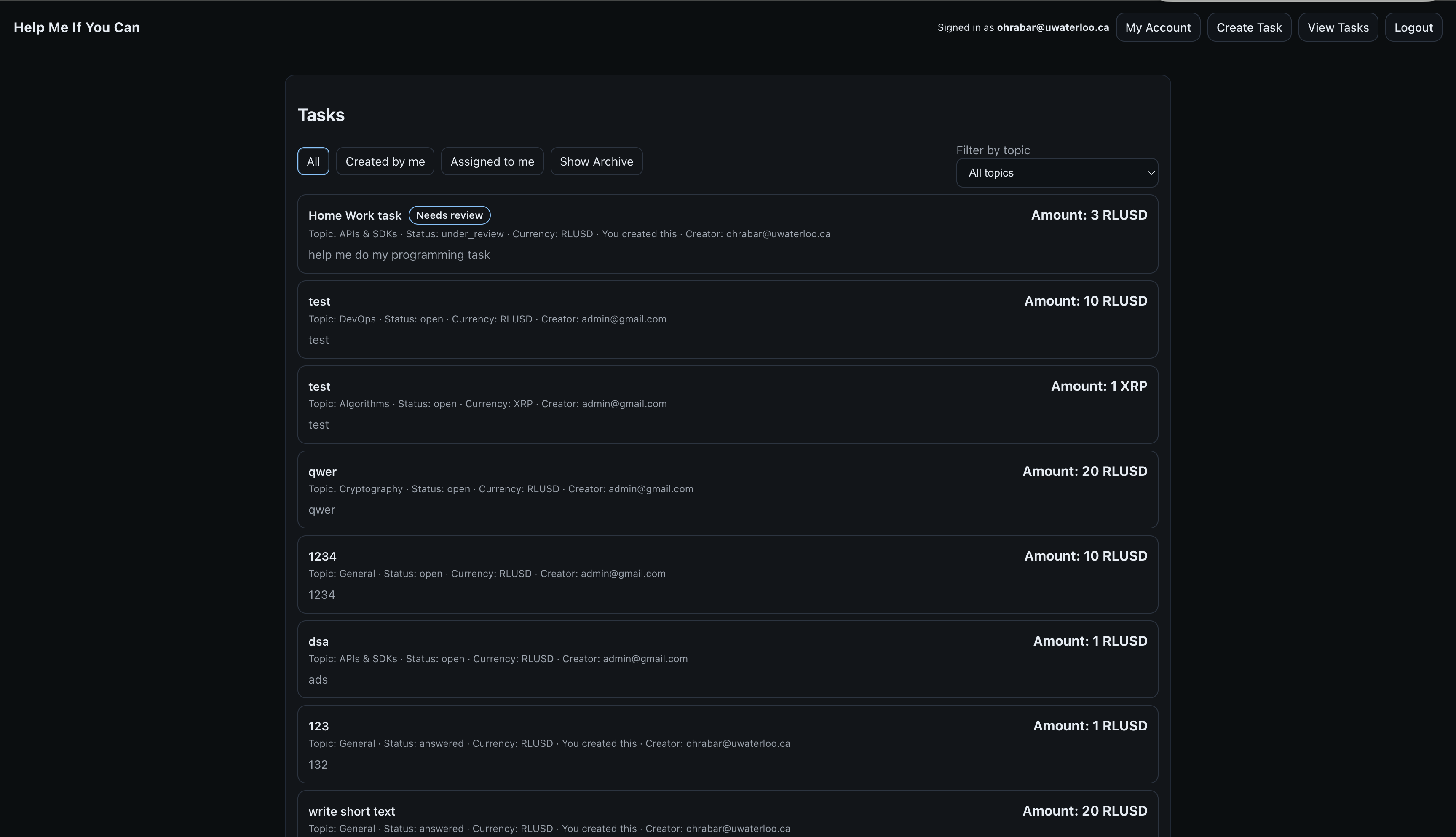This screenshot has width=1456, height=837.
Task: Show tasks Assigned to me
Action: point(492,161)
